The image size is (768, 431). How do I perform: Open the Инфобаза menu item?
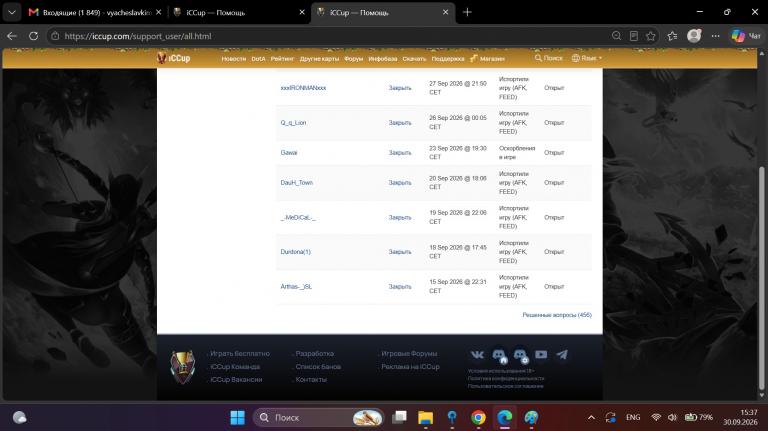tap(383, 59)
